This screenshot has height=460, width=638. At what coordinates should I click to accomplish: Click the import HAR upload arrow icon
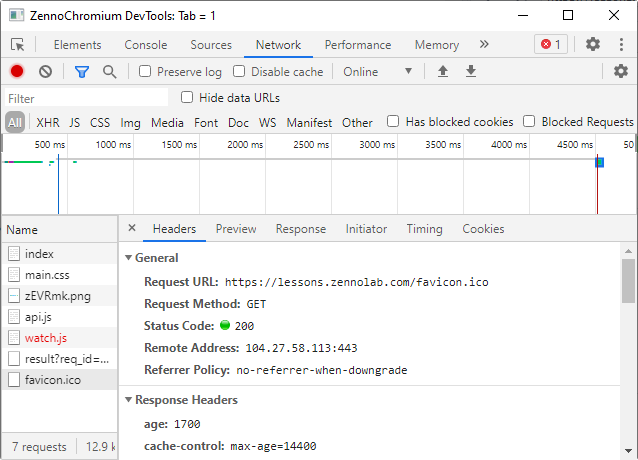443,71
